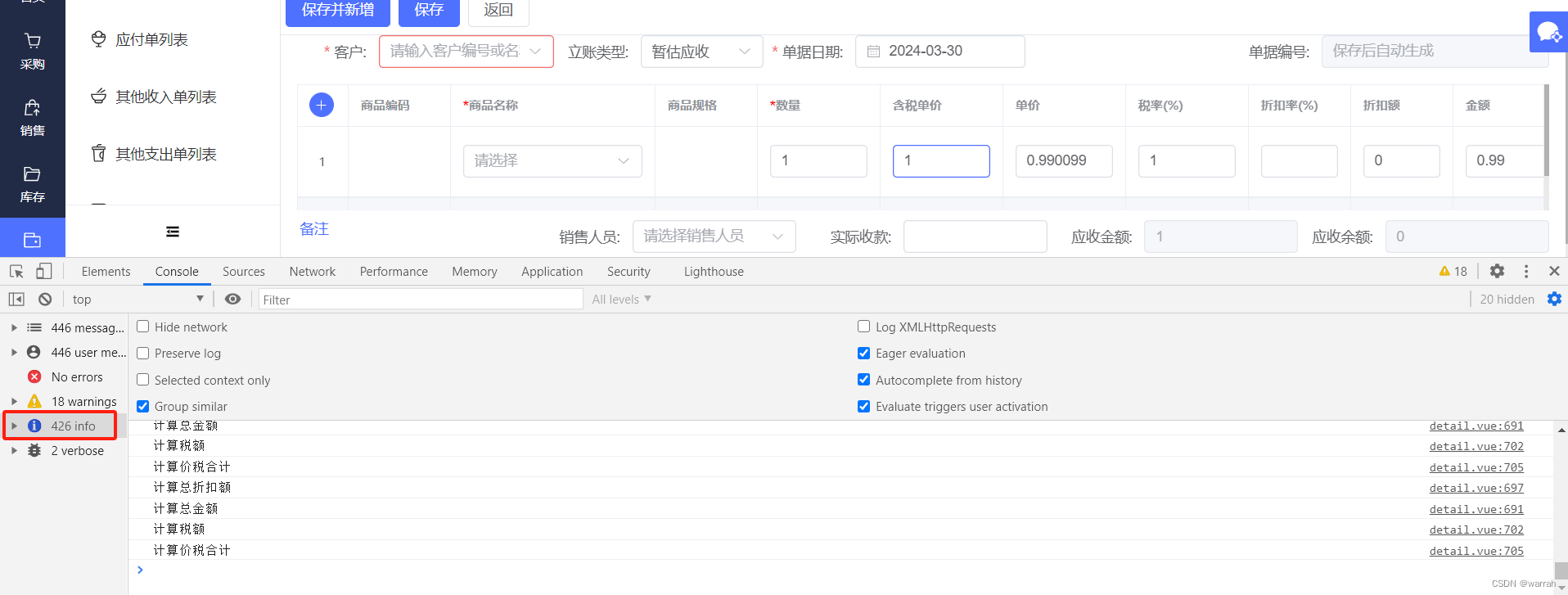1568x595 pixels.
Task: Hide network checkbox toggle
Action: coord(142,327)
